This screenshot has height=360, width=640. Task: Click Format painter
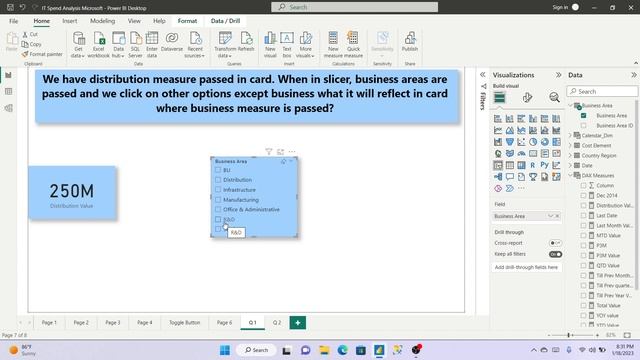(x=42, y=54)
